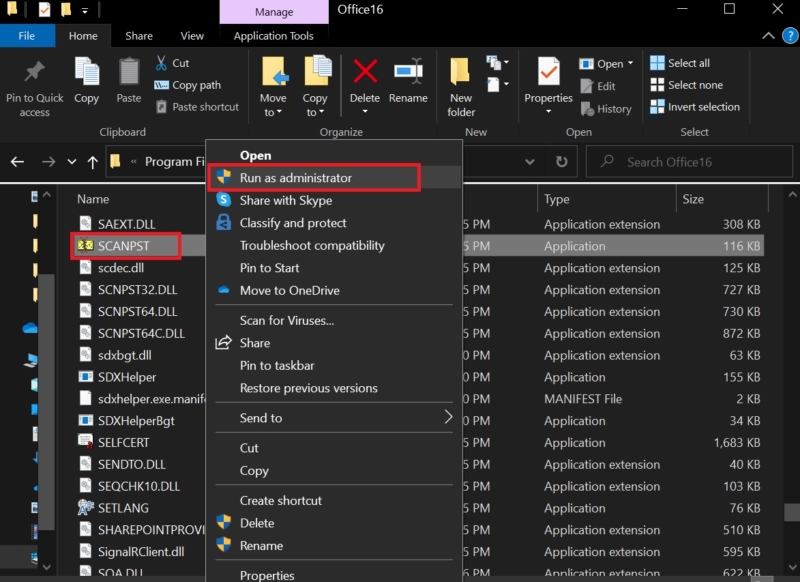The width and height of the screenshot is (800, 582).
Task: Switch to the View tab
Action: coord(192,35)
